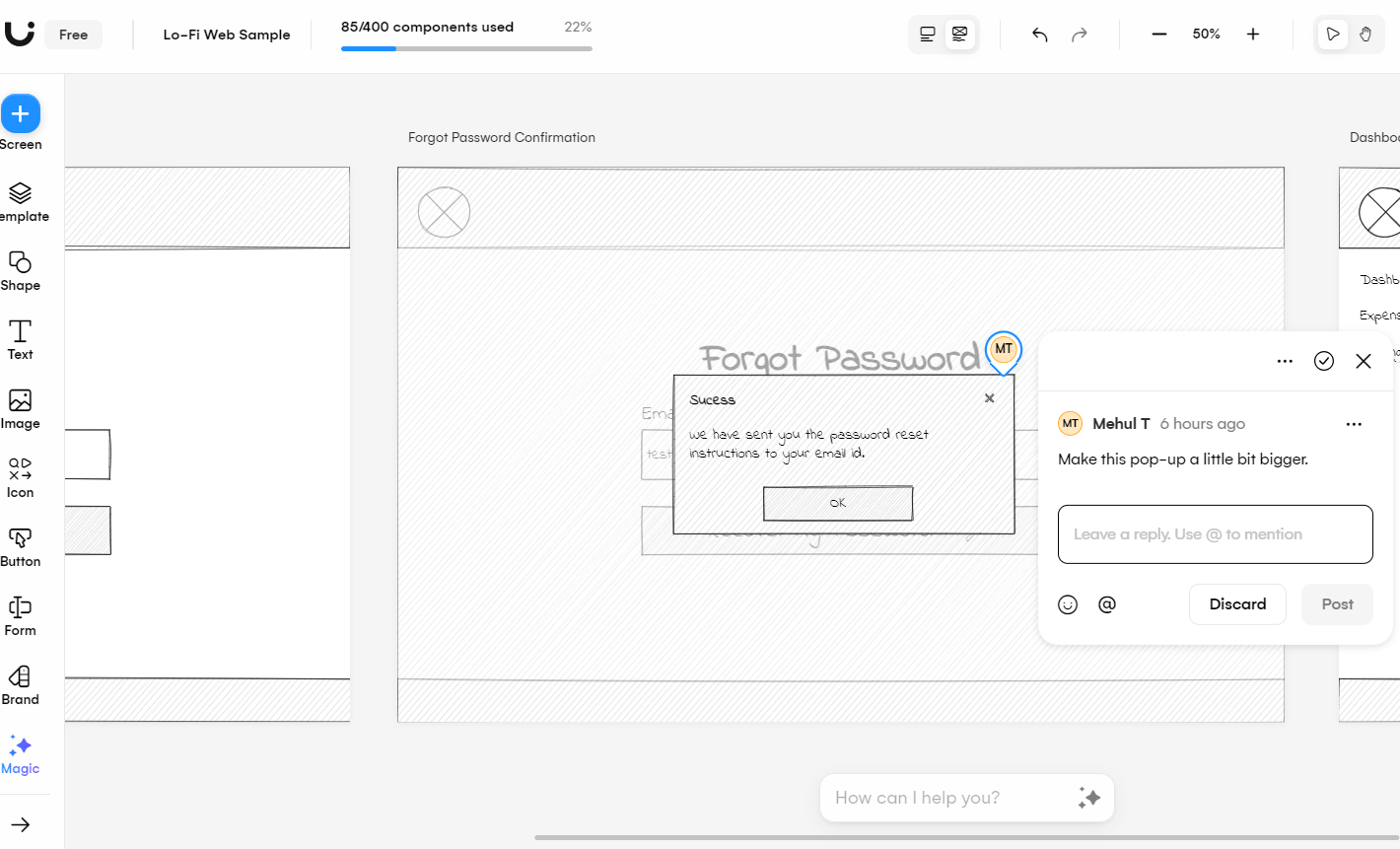Discard the comment reply
The image size is (1400, 849).
(1237, 603)
